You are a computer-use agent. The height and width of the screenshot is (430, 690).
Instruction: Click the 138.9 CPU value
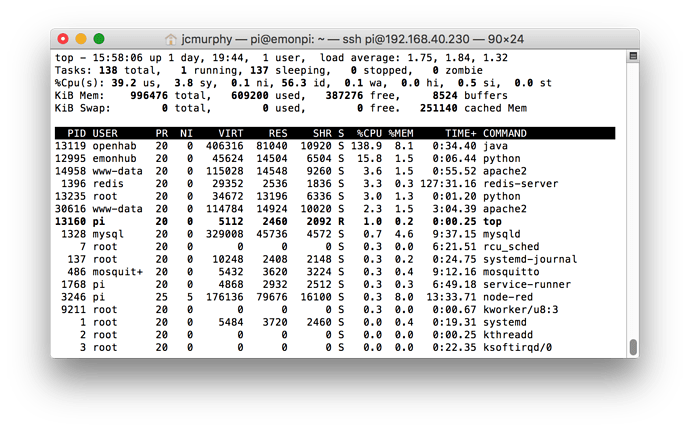coord(366,146)
